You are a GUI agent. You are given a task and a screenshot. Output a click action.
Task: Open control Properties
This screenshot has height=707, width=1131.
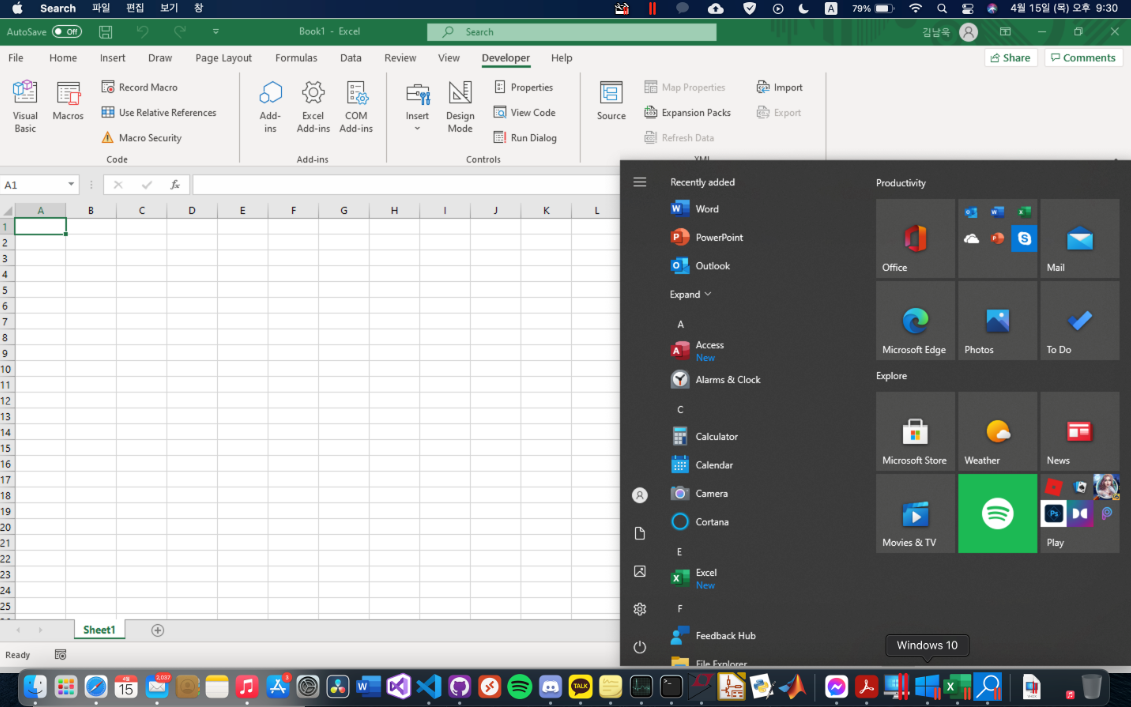click(524, 87)
